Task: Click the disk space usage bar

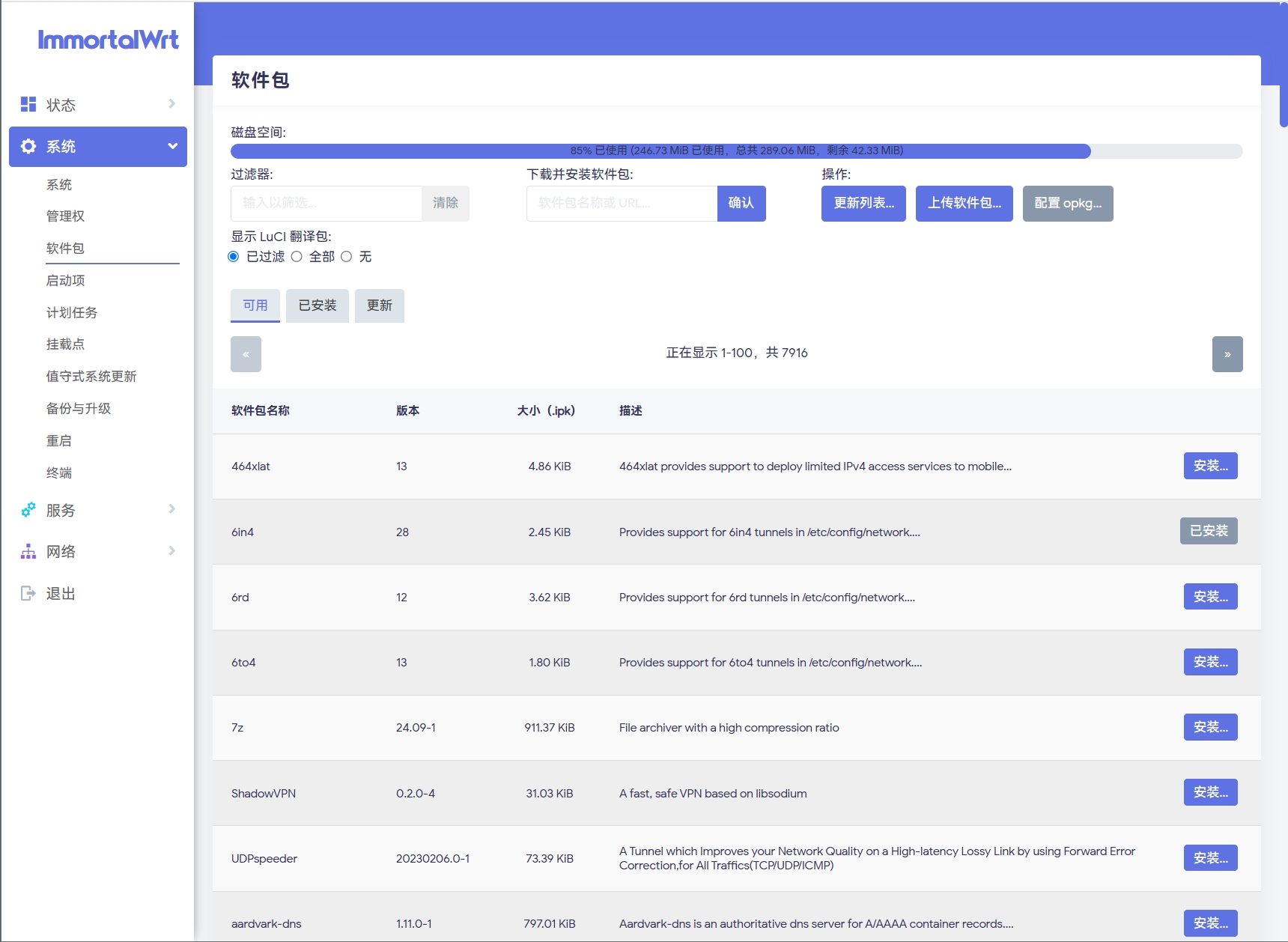Action: coord(736,151)
